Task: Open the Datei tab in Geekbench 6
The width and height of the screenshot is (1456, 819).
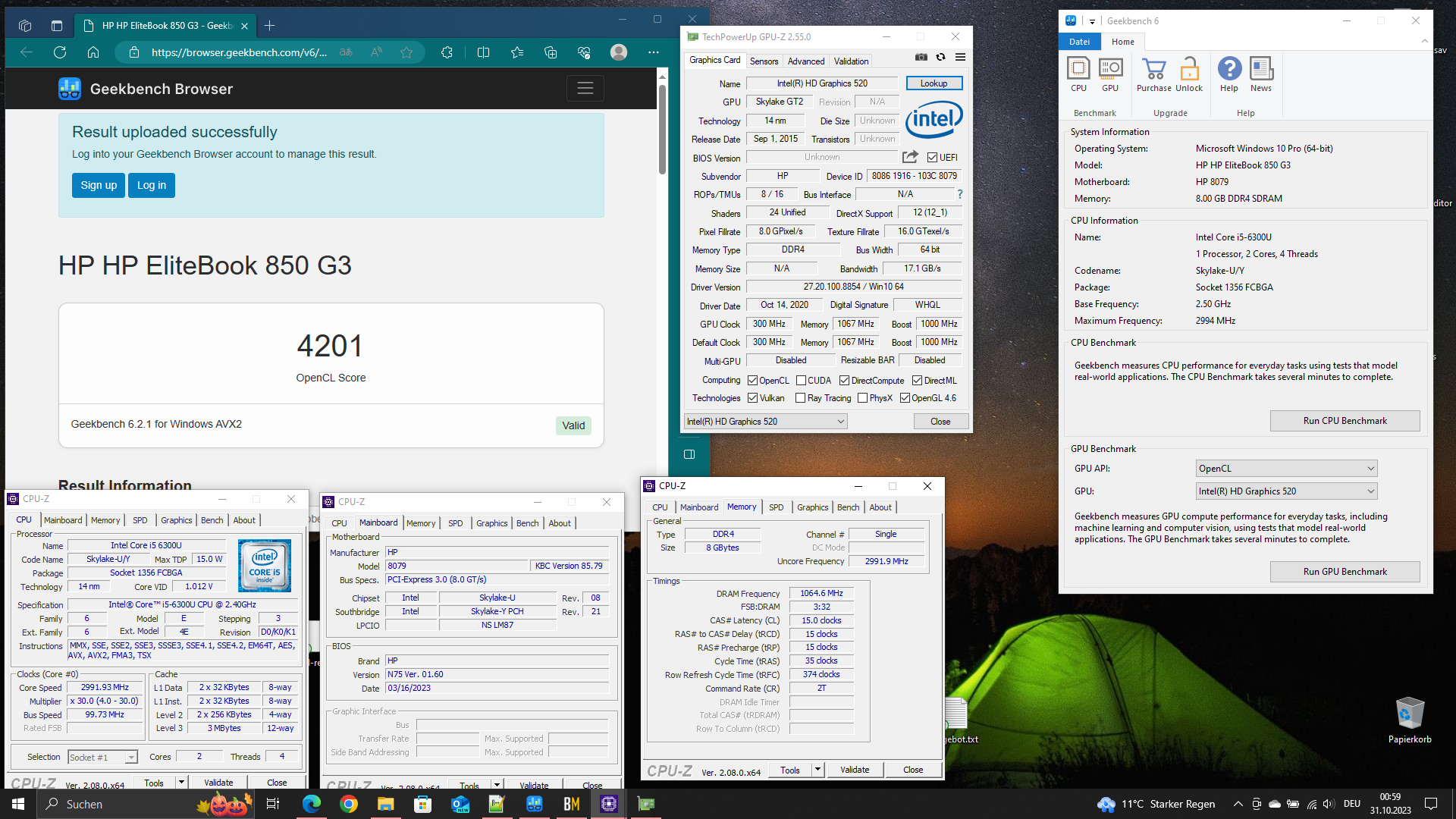Action: point(1079,42)
